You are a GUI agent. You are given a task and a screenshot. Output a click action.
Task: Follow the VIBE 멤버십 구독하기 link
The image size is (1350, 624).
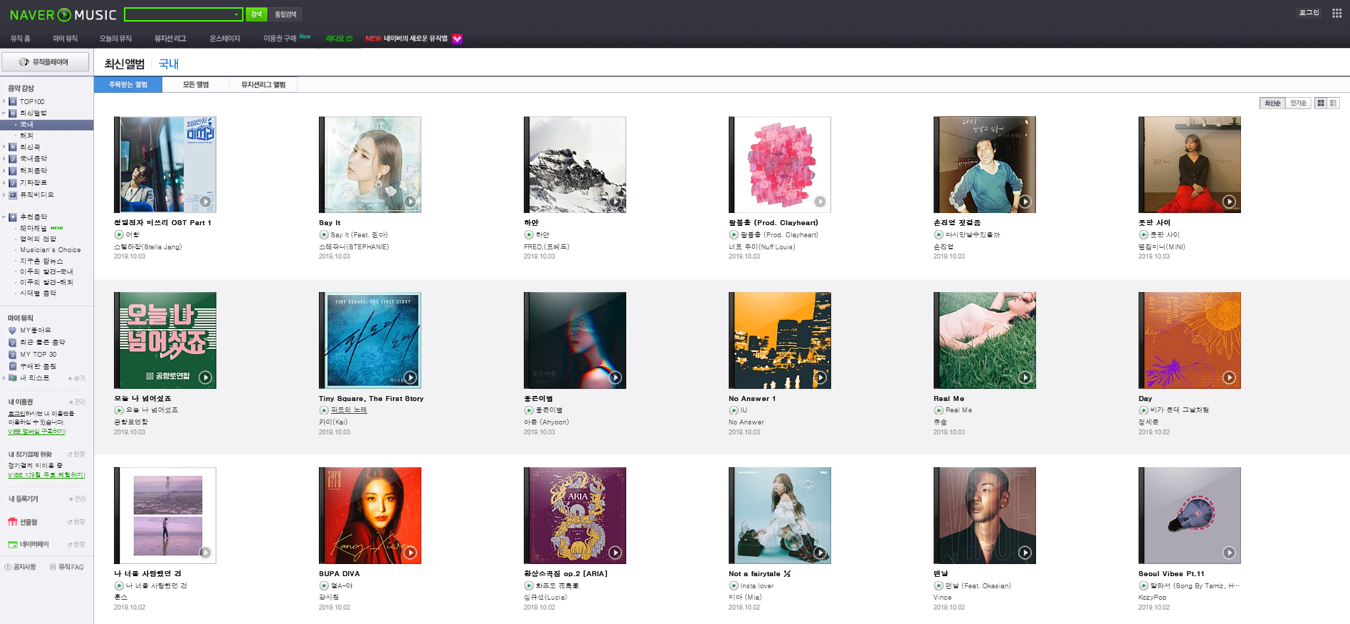[x=37, y=432]
